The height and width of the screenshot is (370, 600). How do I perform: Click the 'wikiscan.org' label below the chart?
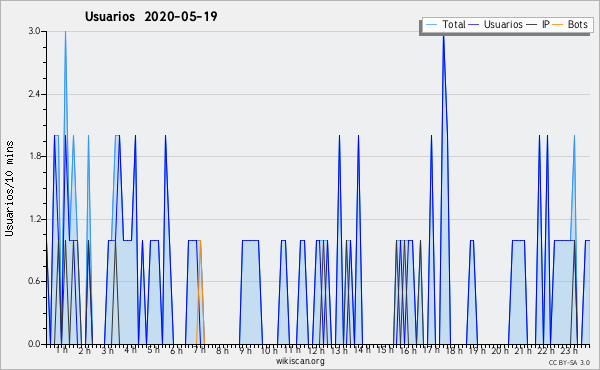pyautogui.click(x=300, y=360)
